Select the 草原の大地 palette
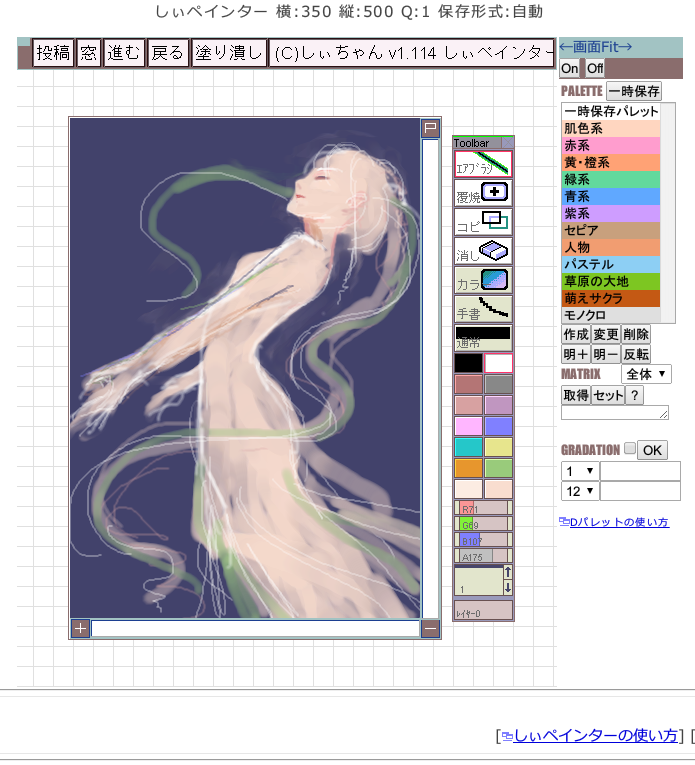This screenshot has height=765, width=695. pyautogui.click(x=611, y=282)
